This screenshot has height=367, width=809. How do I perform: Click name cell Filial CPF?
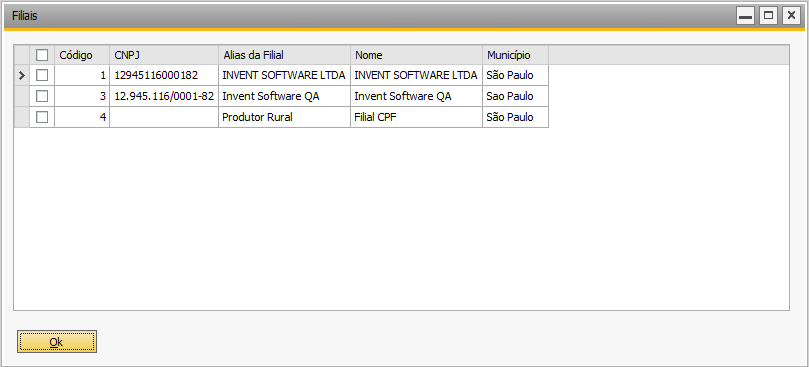click(x=416, y=117)
